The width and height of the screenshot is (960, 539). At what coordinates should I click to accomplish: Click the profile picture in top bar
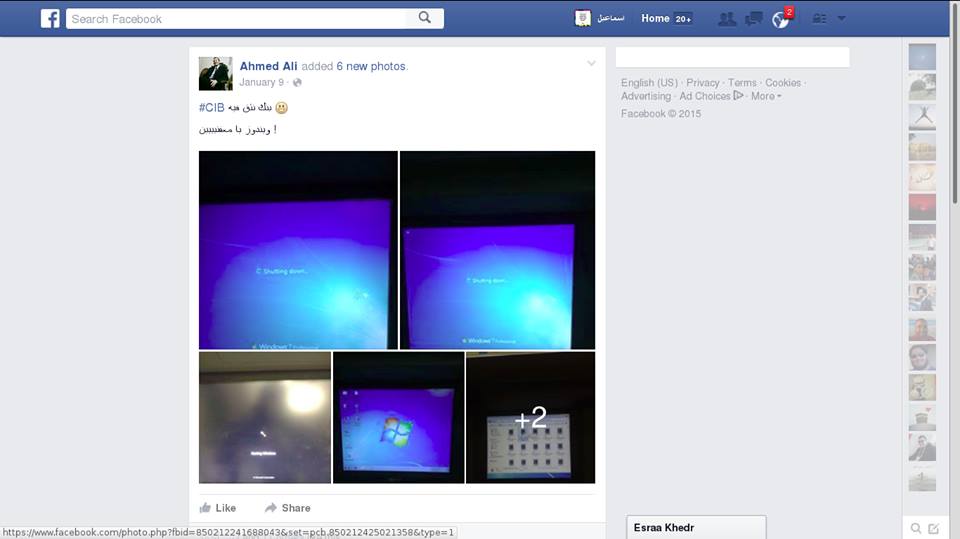(x=583, y=18)
